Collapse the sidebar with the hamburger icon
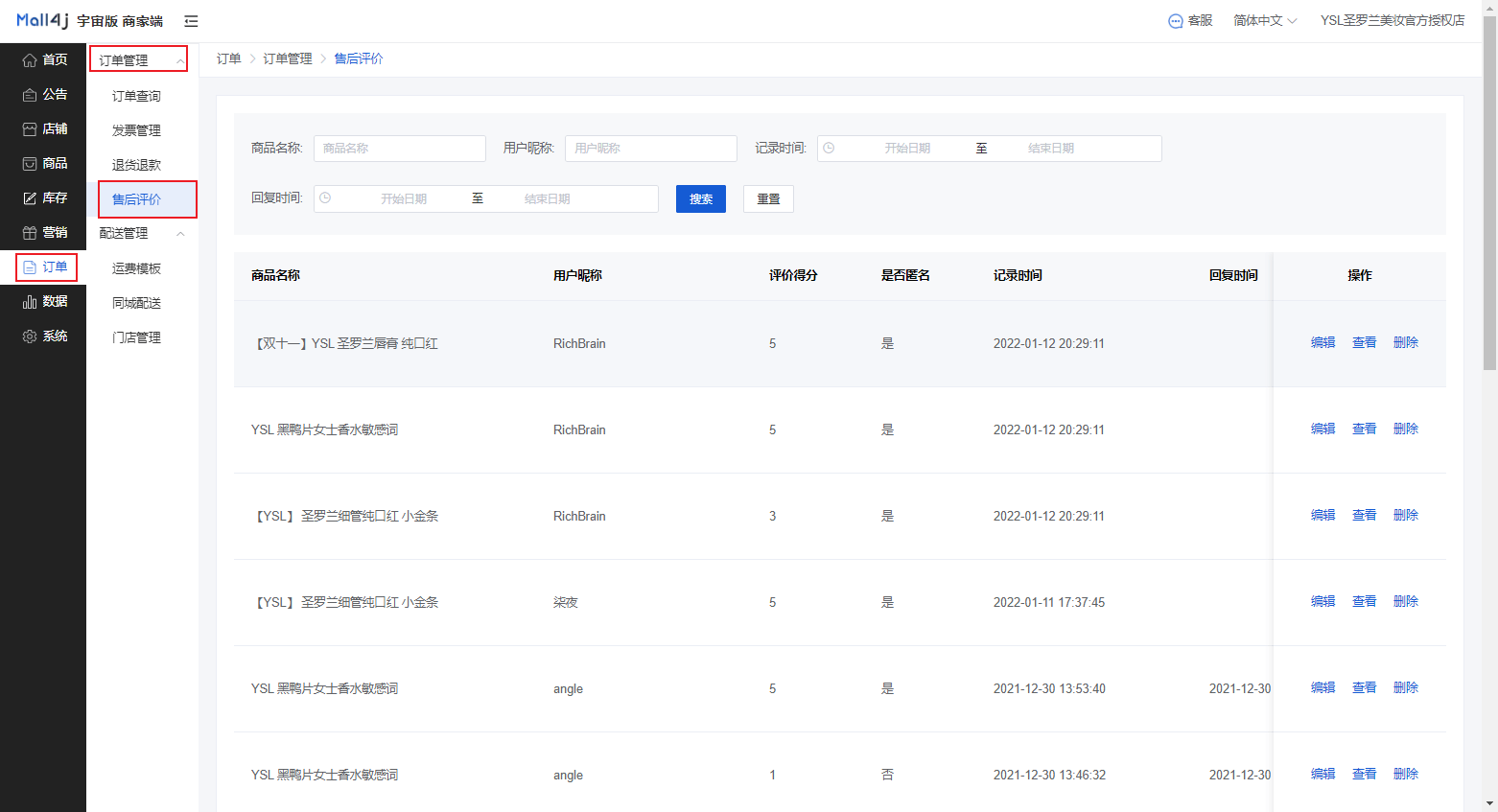1498x812 pixels. point(191,21)
